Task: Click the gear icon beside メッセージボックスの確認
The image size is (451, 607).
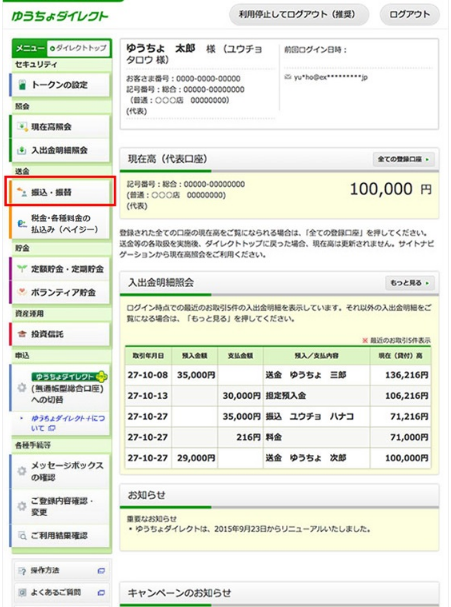Action: [22, 471]
